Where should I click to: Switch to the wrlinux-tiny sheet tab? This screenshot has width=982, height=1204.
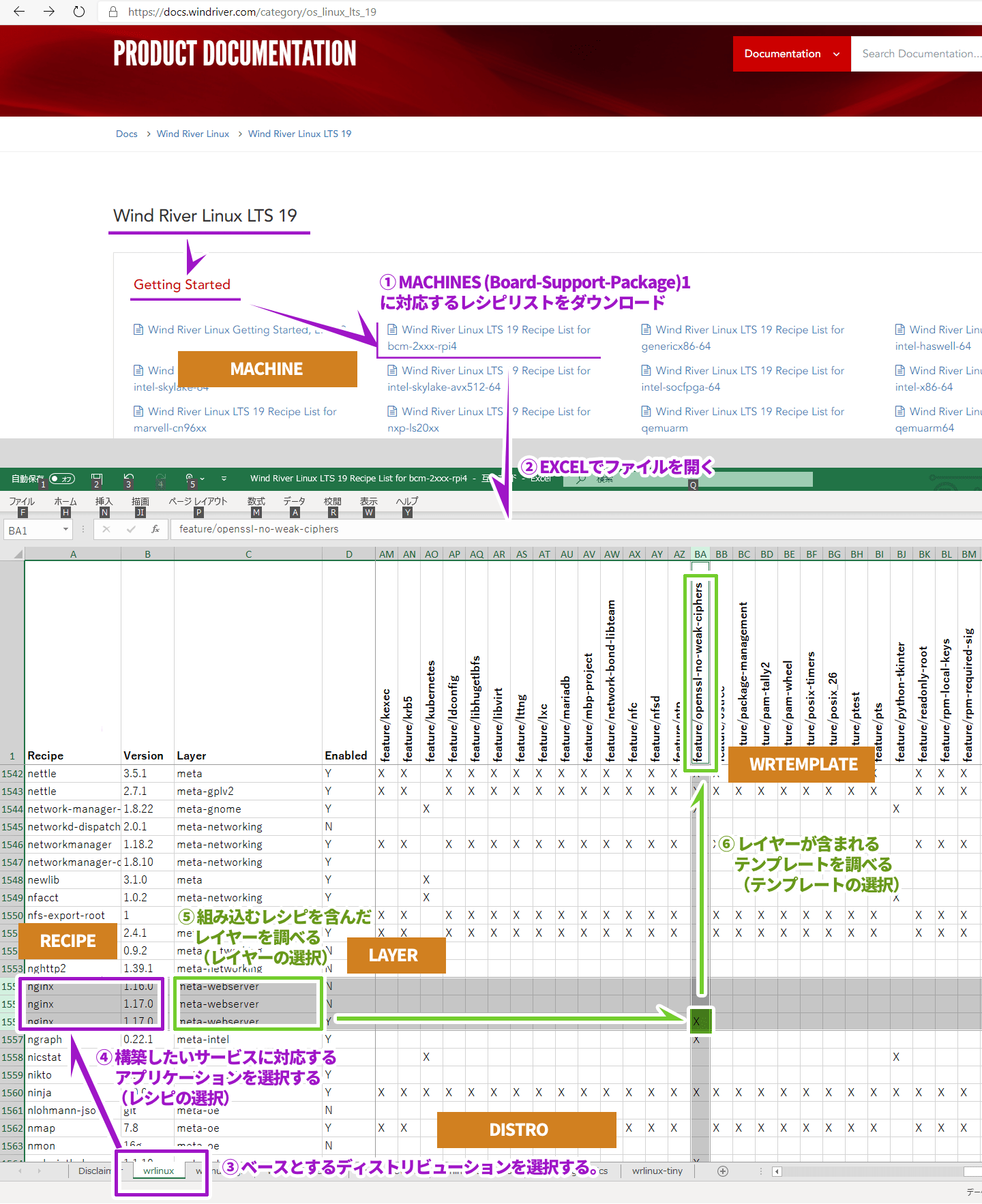click(657, 1171)
